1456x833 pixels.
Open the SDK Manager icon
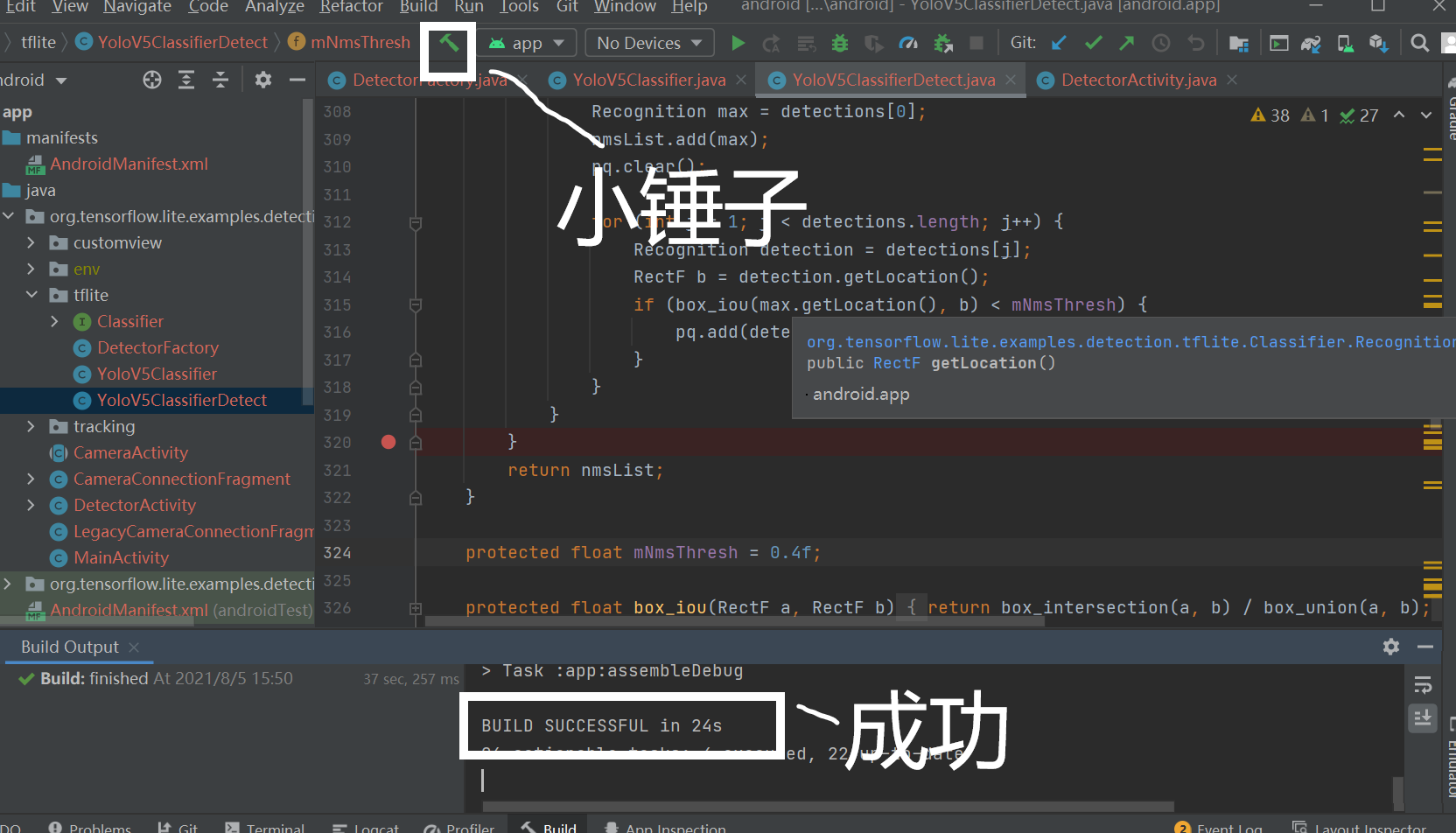tap(1346, 42)
